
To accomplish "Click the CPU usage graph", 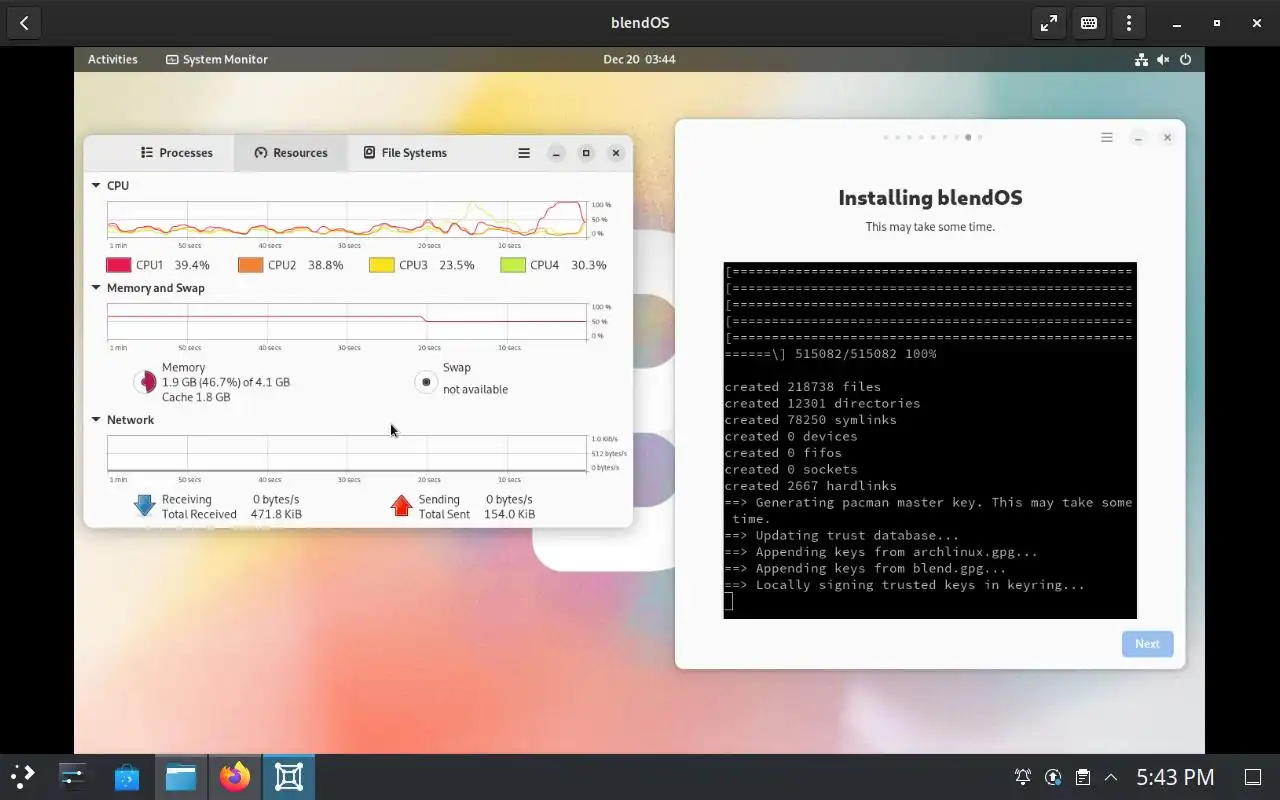I will click(x=347, y=219).
